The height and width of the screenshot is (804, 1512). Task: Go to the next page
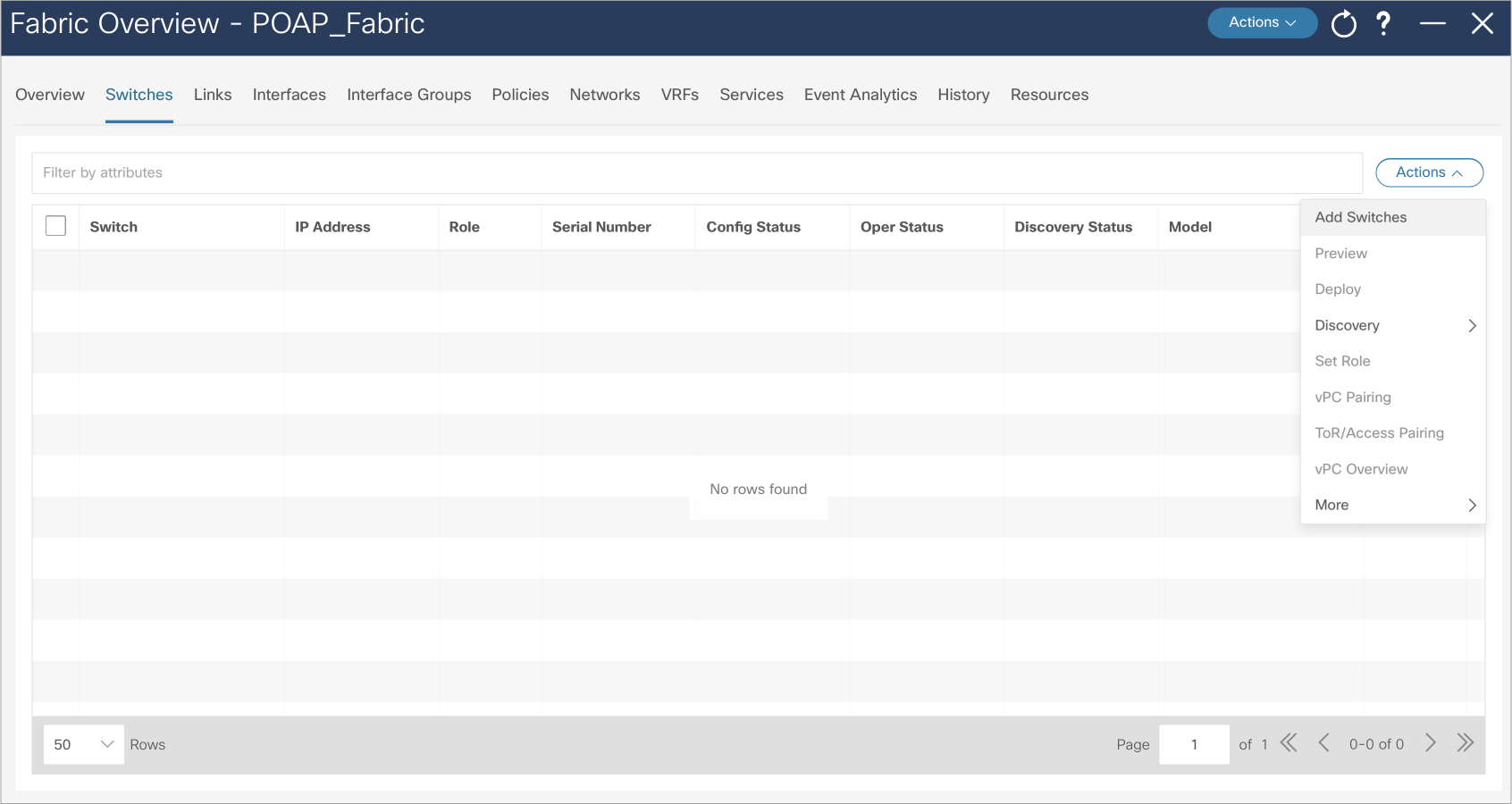coord(1431,743)
